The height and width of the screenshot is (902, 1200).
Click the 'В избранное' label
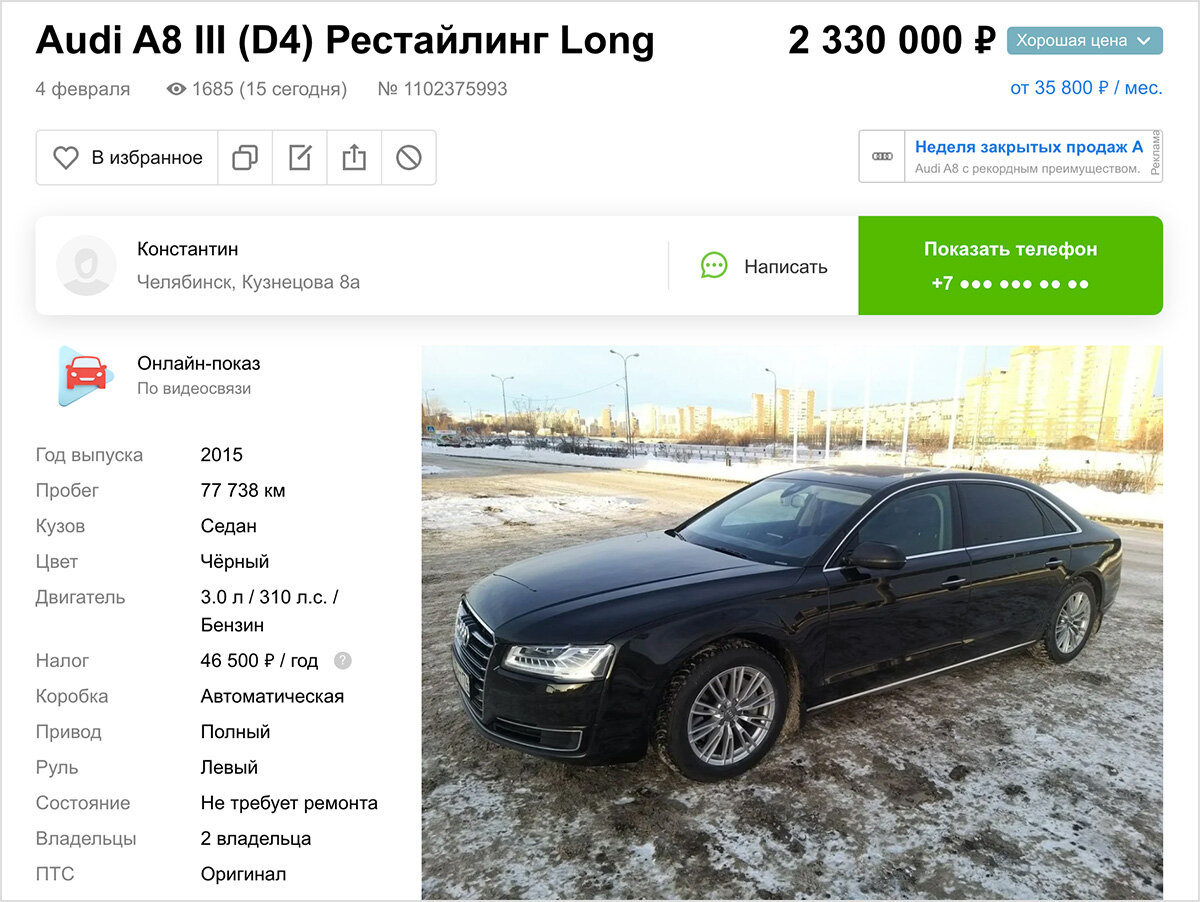click(147, 158)
